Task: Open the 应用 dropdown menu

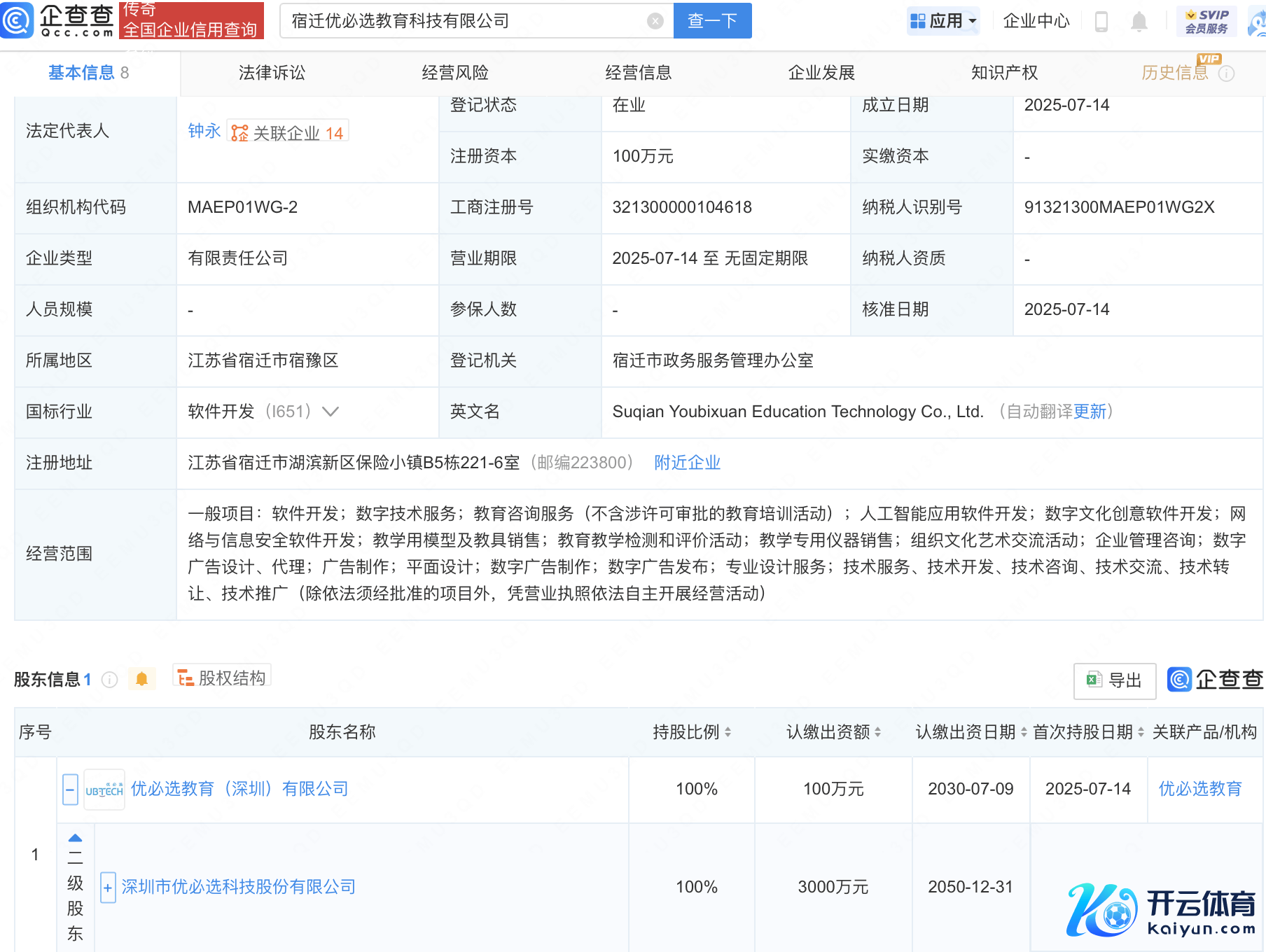Action: (x=942, y=21)
